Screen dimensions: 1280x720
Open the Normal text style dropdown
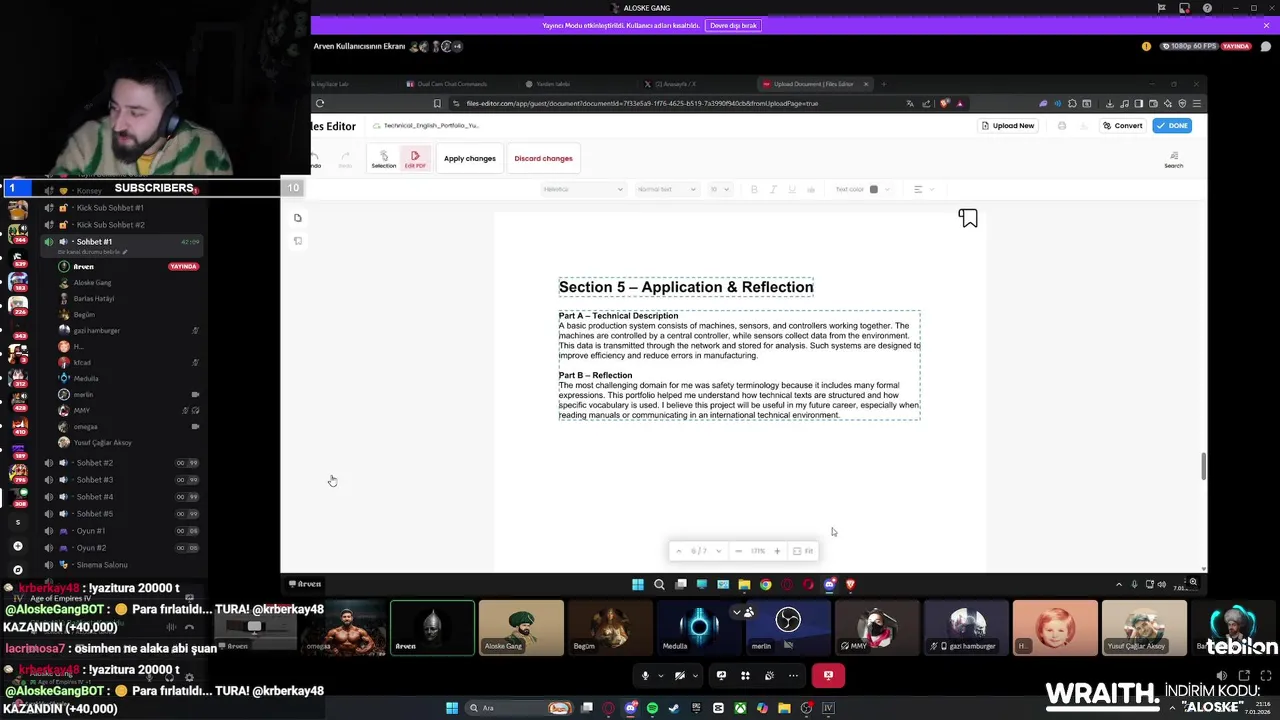[668, 189]
